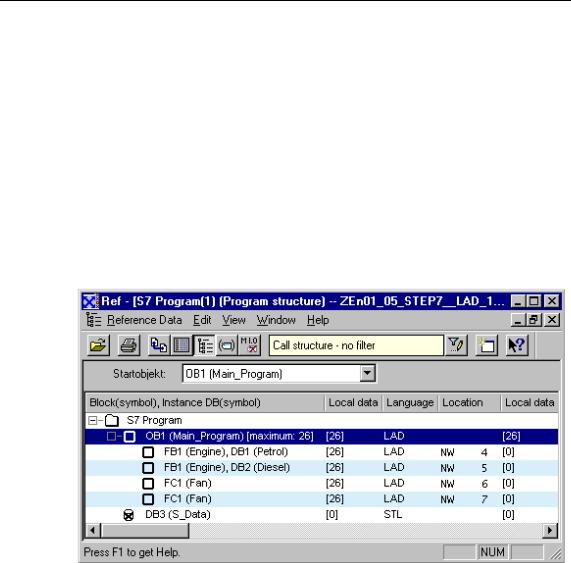Screen dimensions: 571x563
Task: Select FB1 (Engine), DB2 (Diesel) row
Action: [x=322, y=468]
